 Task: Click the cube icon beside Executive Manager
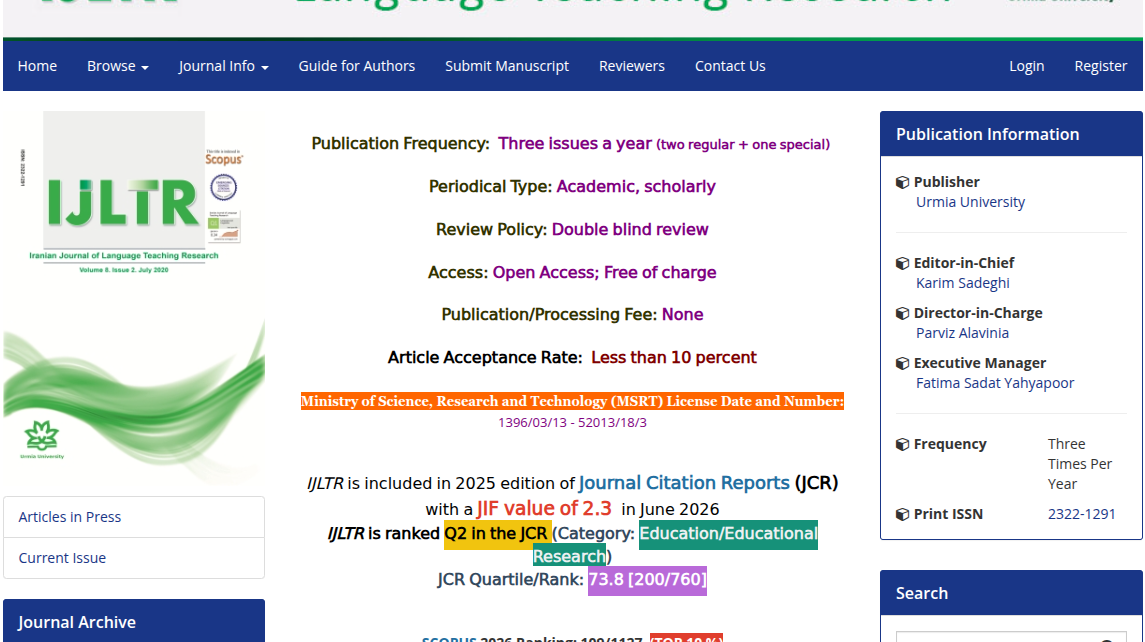pos(903,363)
